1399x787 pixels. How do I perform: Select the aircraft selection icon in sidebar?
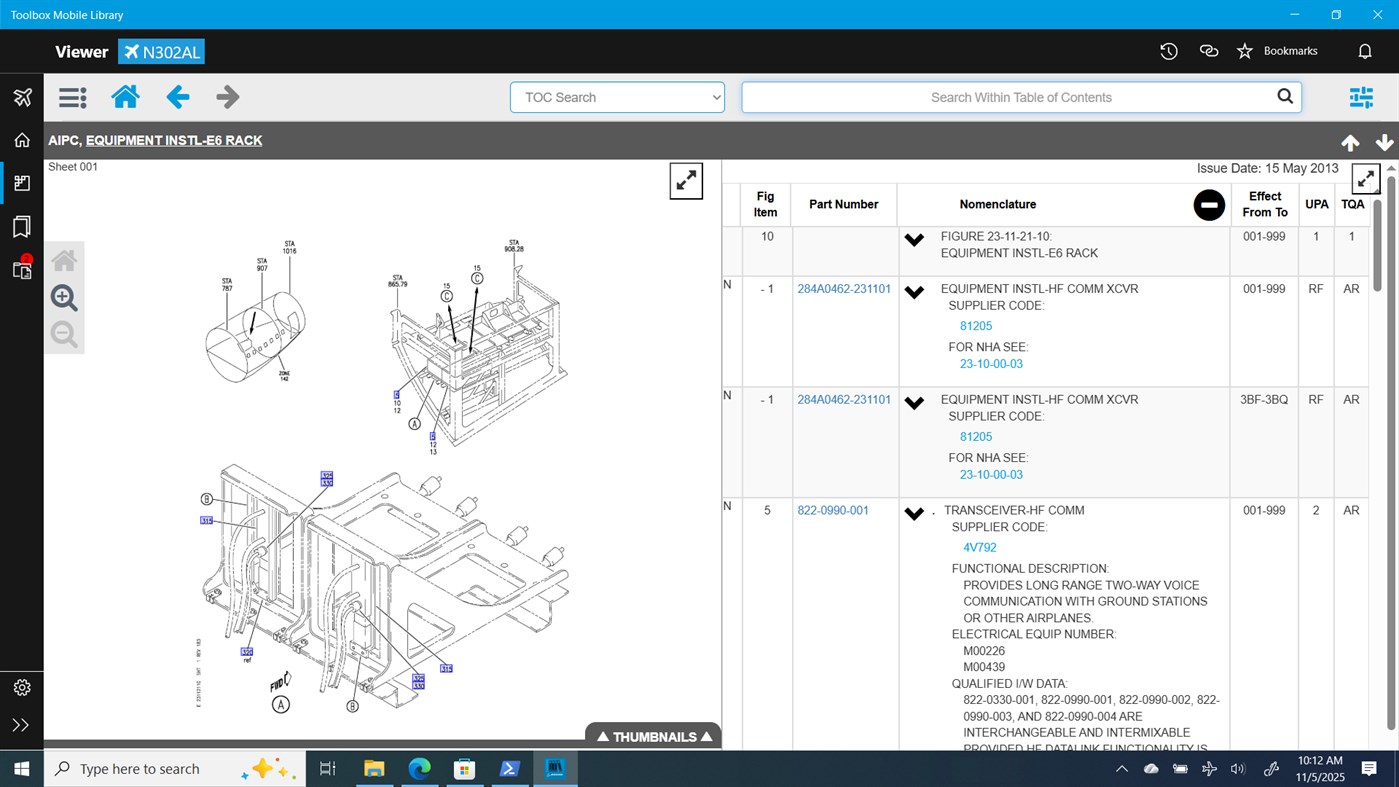click(x=21, y=96)
